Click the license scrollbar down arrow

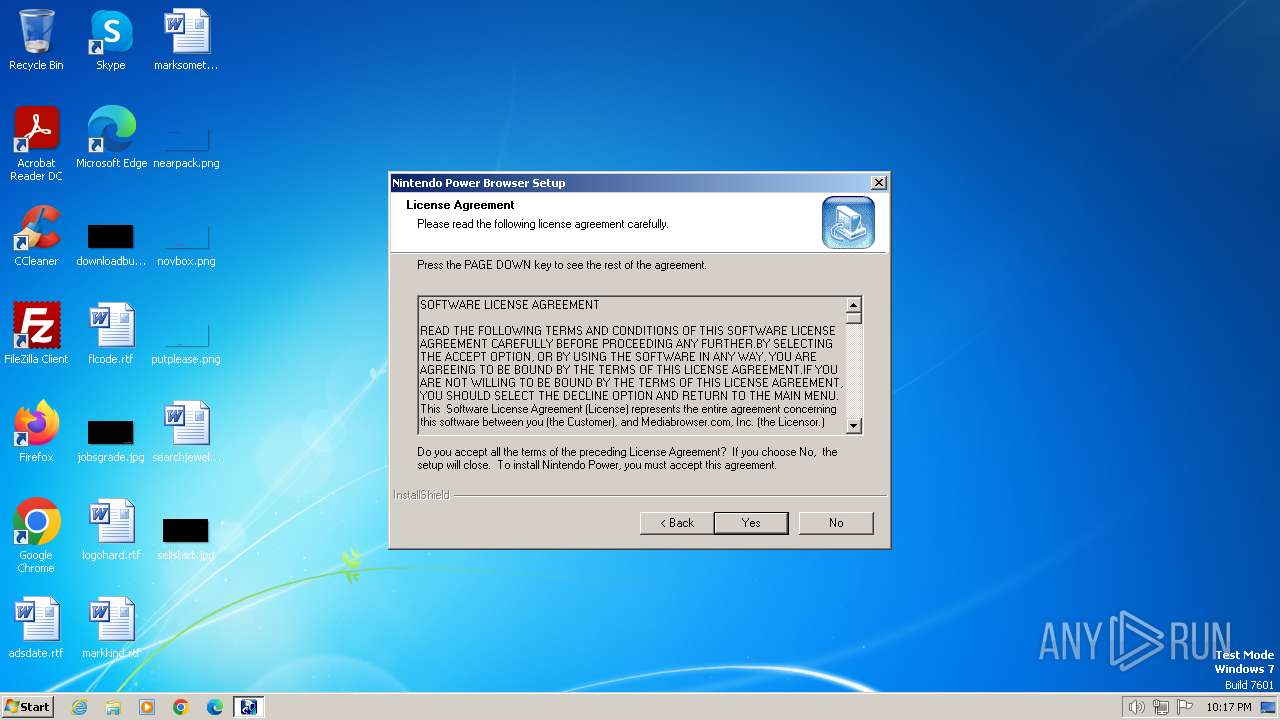(x=853, y=425)
